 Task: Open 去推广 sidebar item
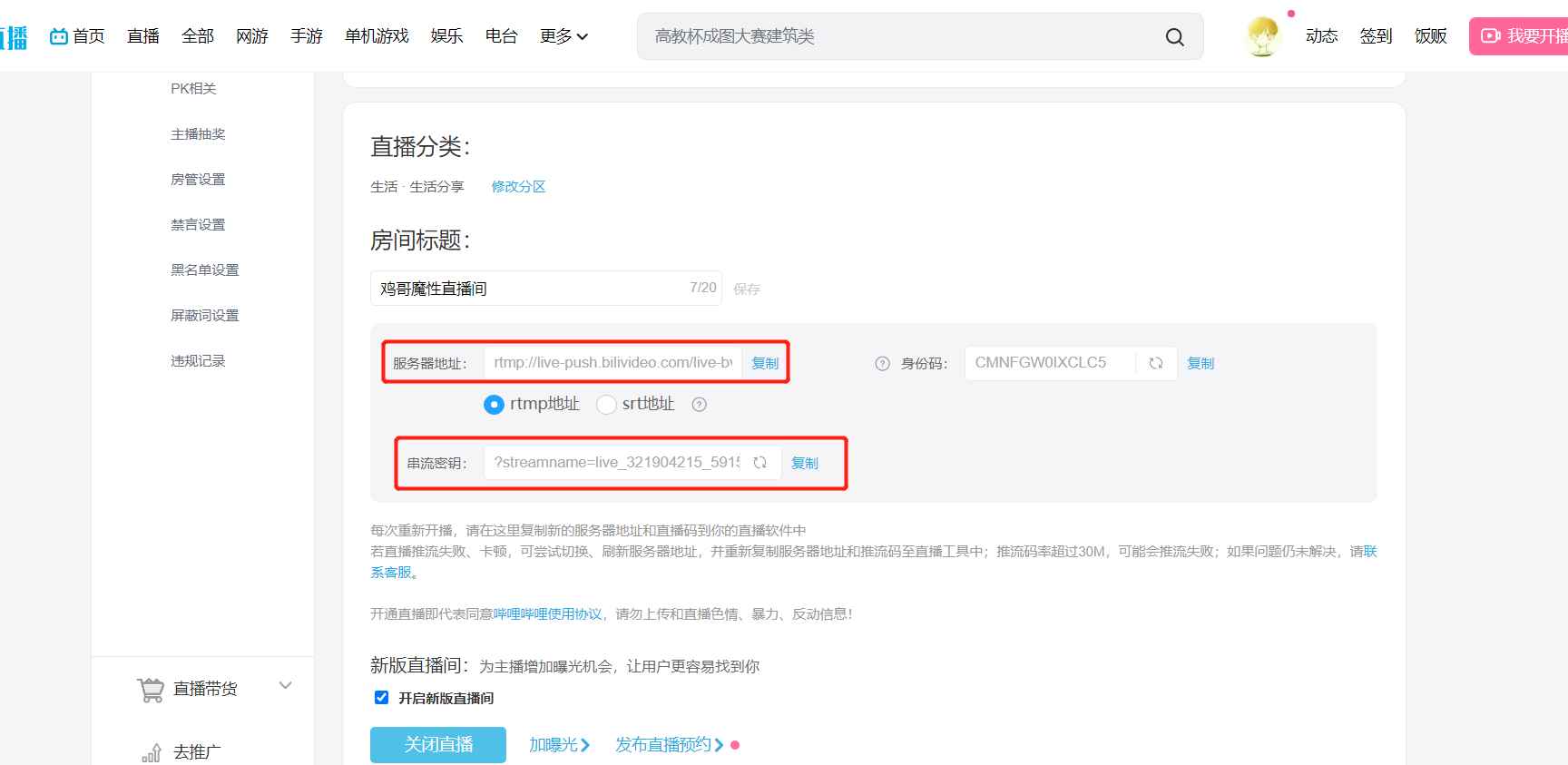tap(197, 752)
